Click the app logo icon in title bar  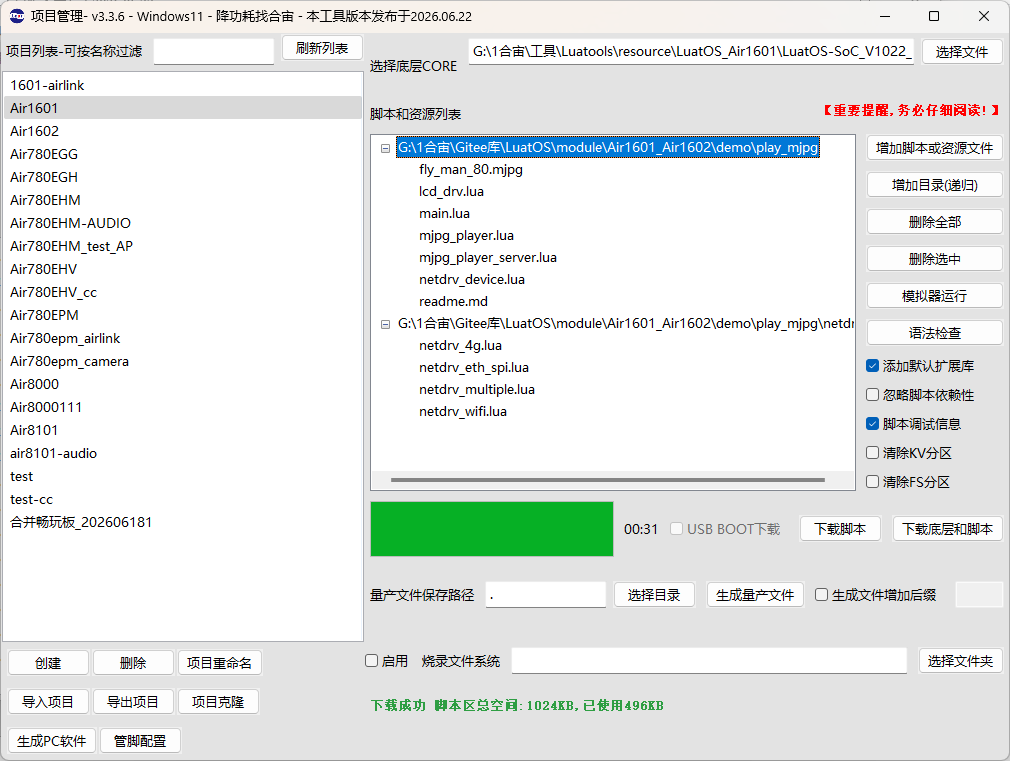(x=17, y=16)
